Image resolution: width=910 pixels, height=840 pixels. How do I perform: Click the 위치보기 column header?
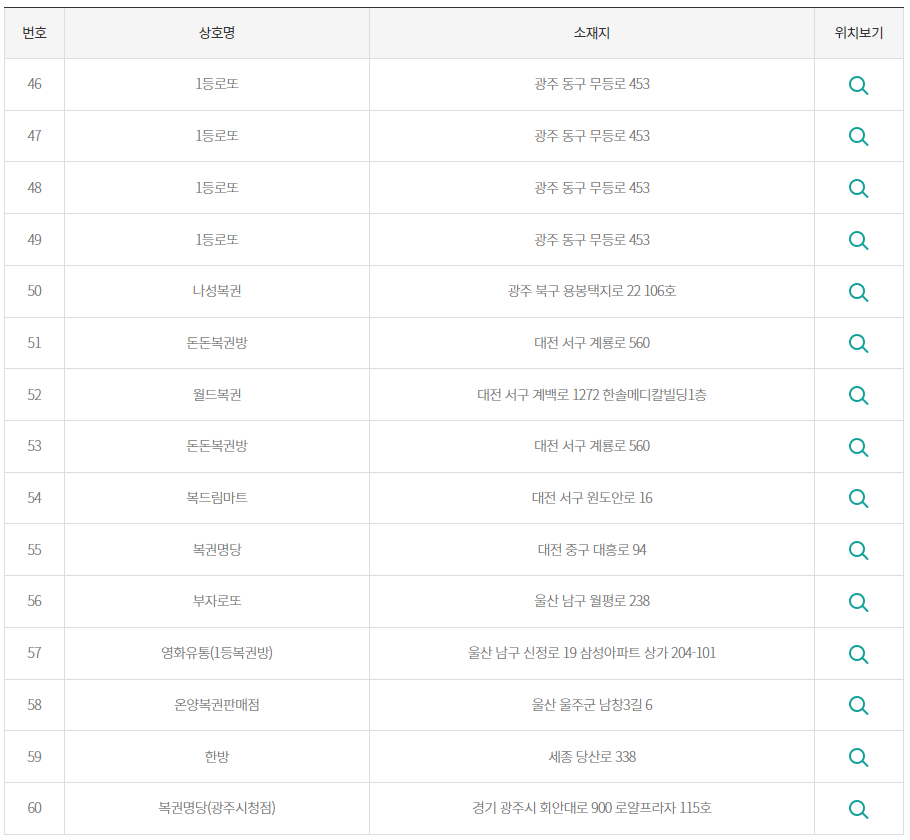[x=858, y=33]
